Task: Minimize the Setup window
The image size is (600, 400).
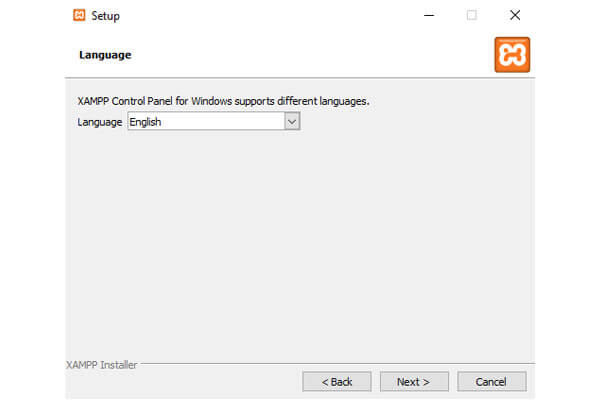Action: click(x=429, y=15)
